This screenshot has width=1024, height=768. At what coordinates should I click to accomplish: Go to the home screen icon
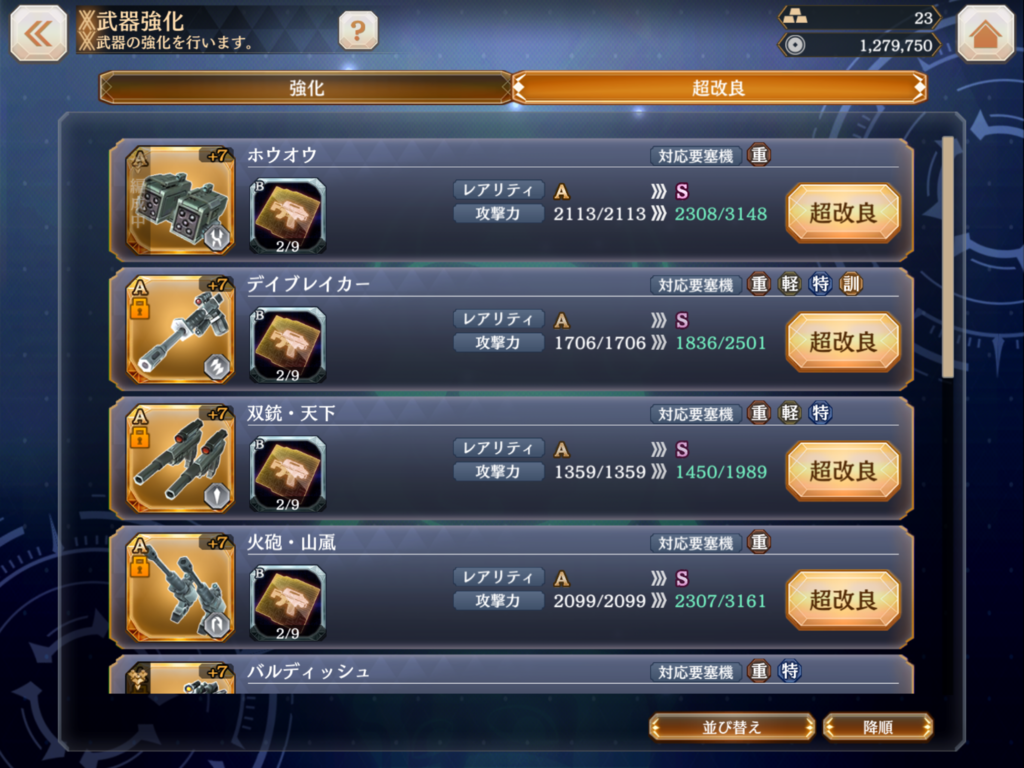click(x=985, y=33)
